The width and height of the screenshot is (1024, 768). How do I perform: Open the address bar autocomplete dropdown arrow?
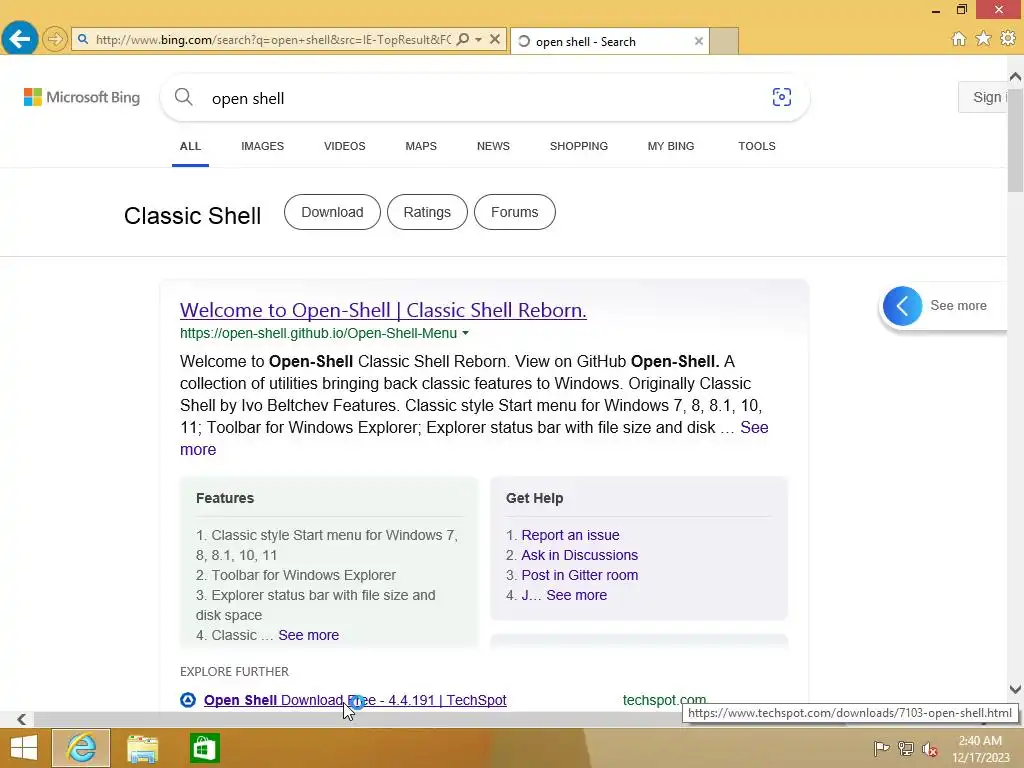tap(478, 40)
